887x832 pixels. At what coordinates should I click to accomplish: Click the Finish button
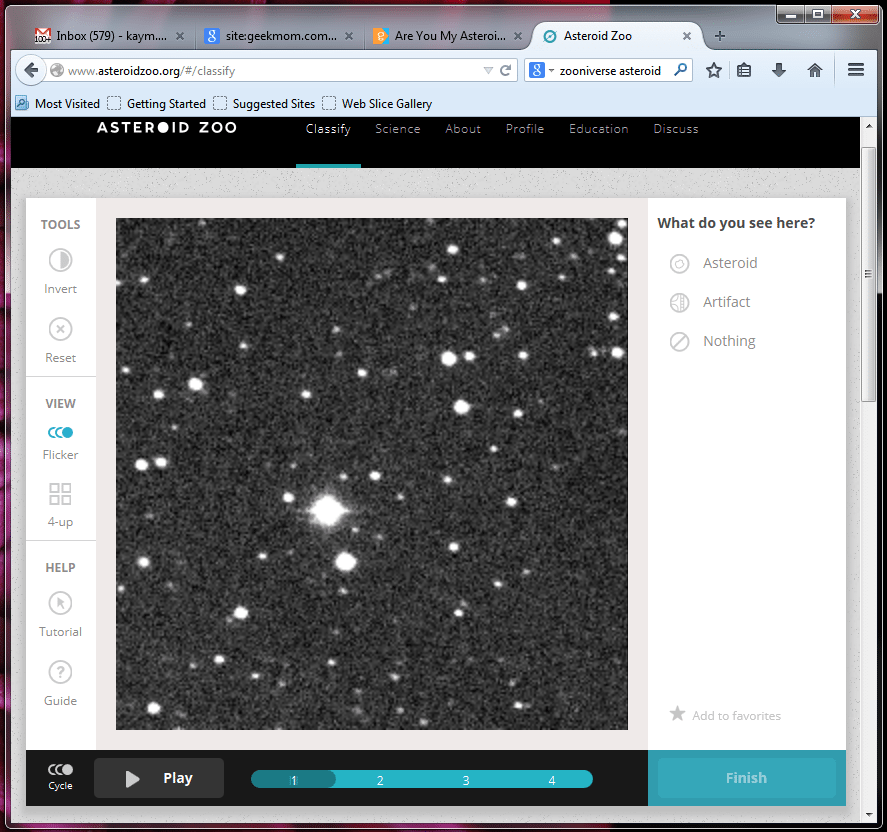[746, 778]
